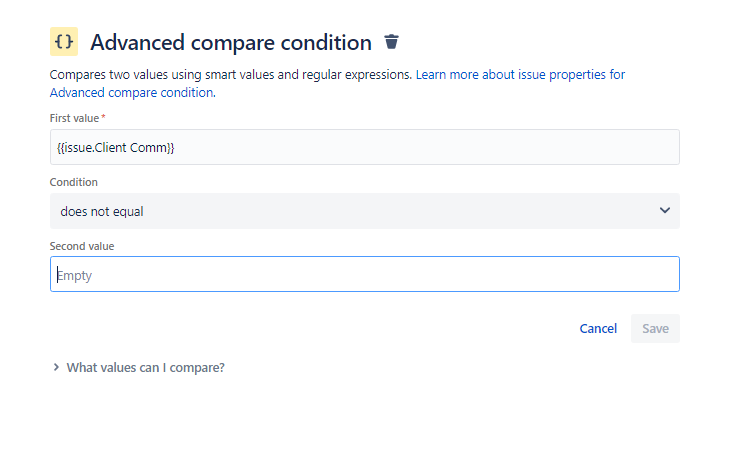Click the Second value label
The image size is (739, 455).
coord(82,246)
